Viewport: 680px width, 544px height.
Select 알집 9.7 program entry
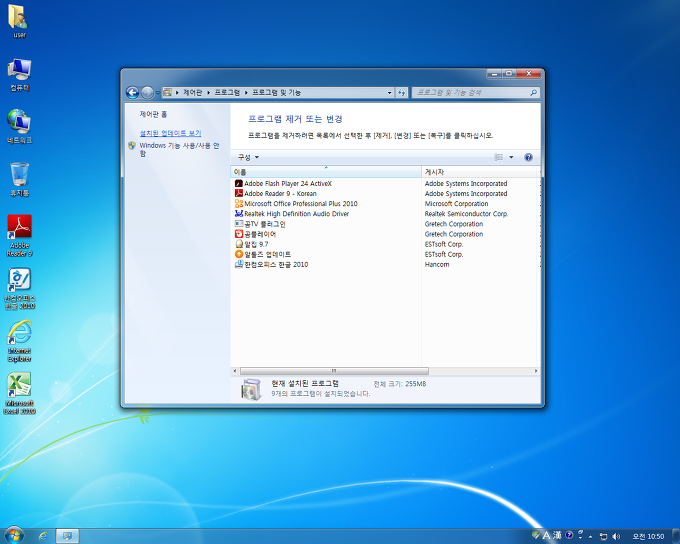(x=256, y=244)
